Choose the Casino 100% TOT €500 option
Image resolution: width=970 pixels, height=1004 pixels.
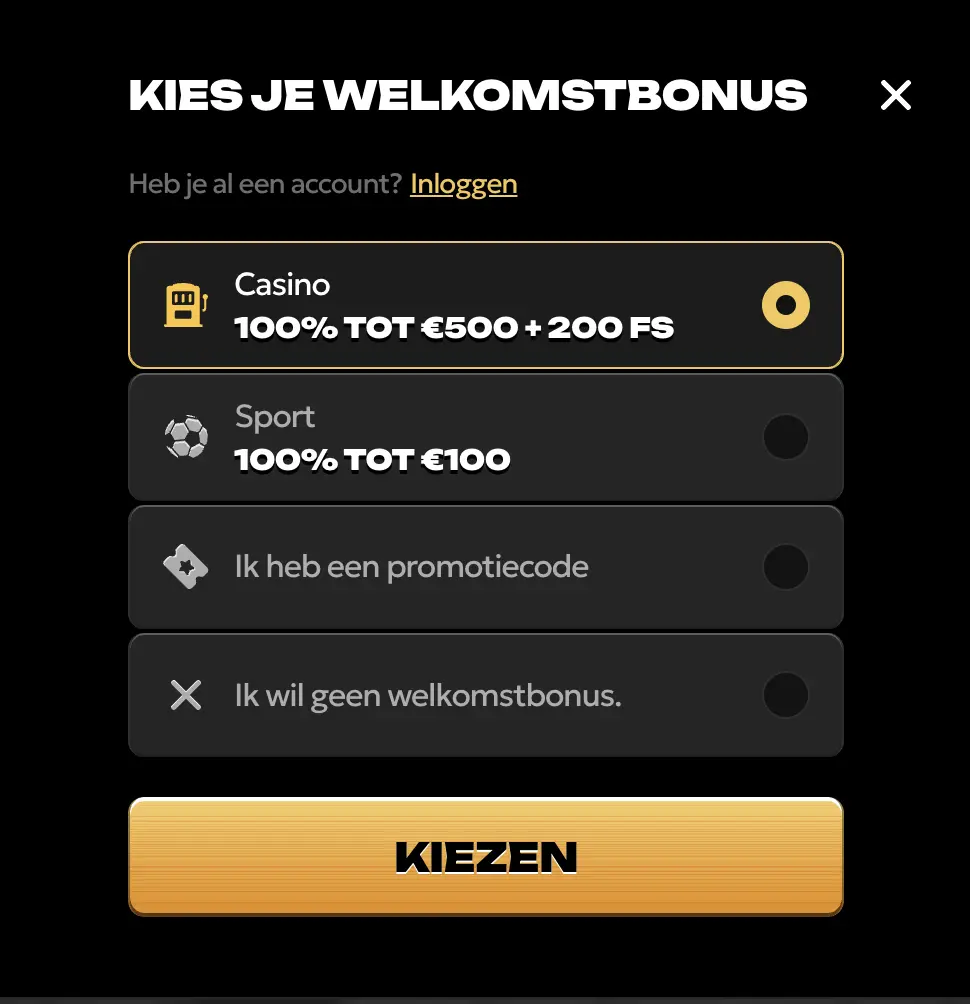(x=485, y=305)
